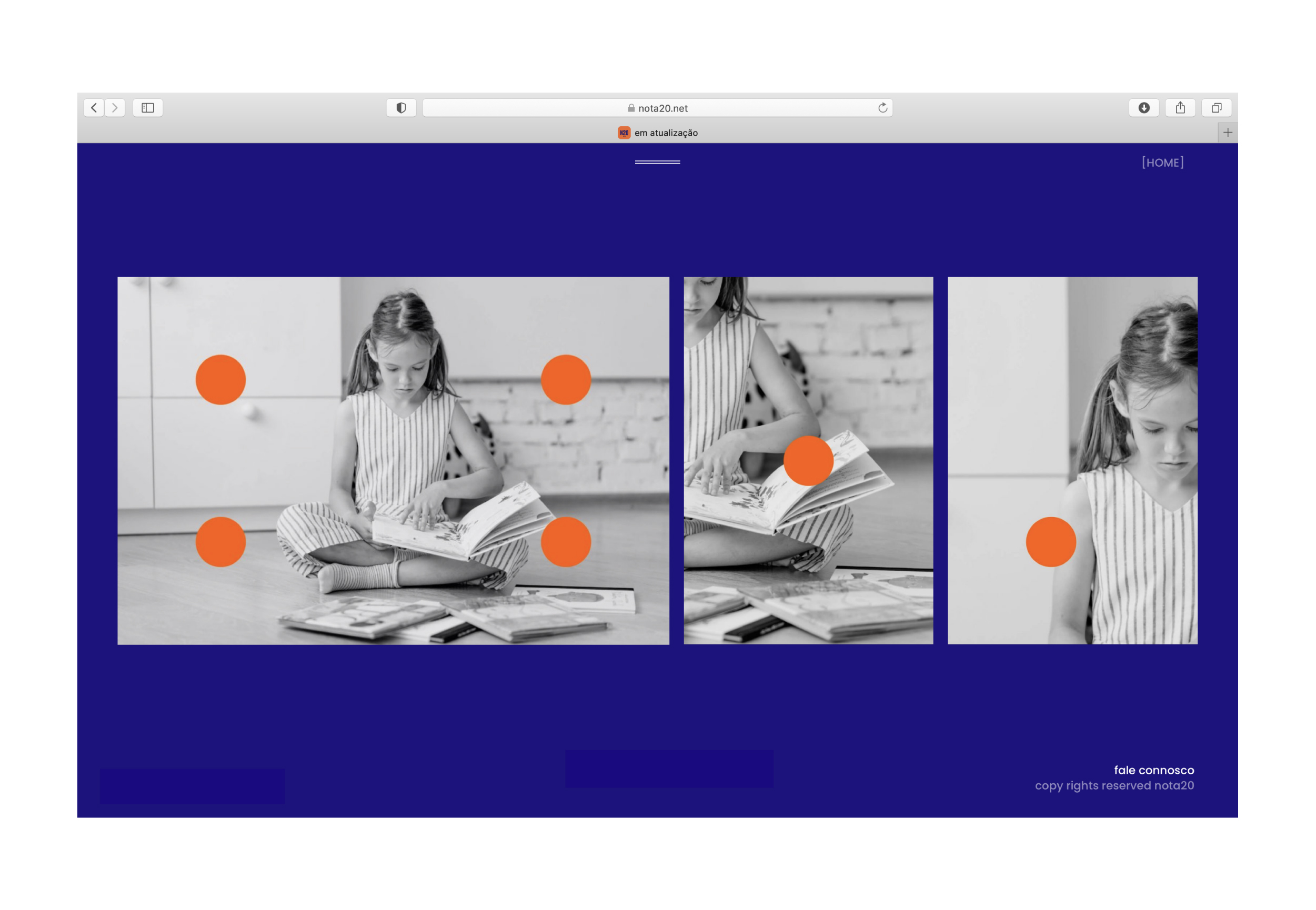
Task: Click the N20 favicon in the tab
Action: pyautogui.click(x=624, y=133)
